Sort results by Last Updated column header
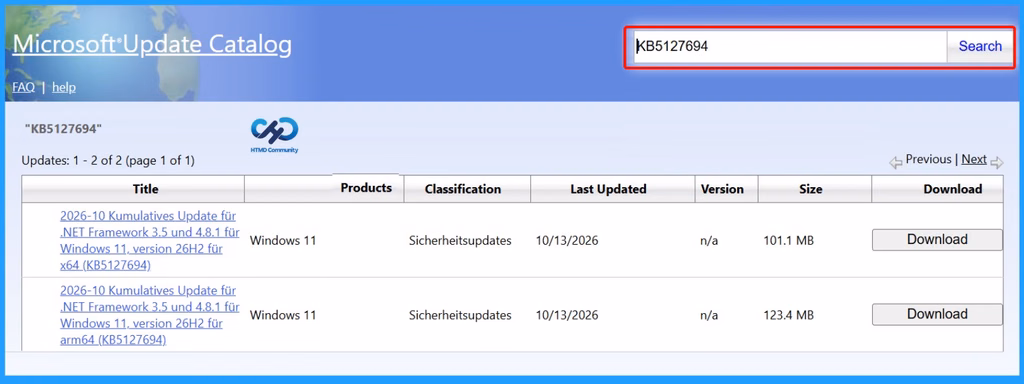Viewport: 1024px width, 384px height. 608,189
